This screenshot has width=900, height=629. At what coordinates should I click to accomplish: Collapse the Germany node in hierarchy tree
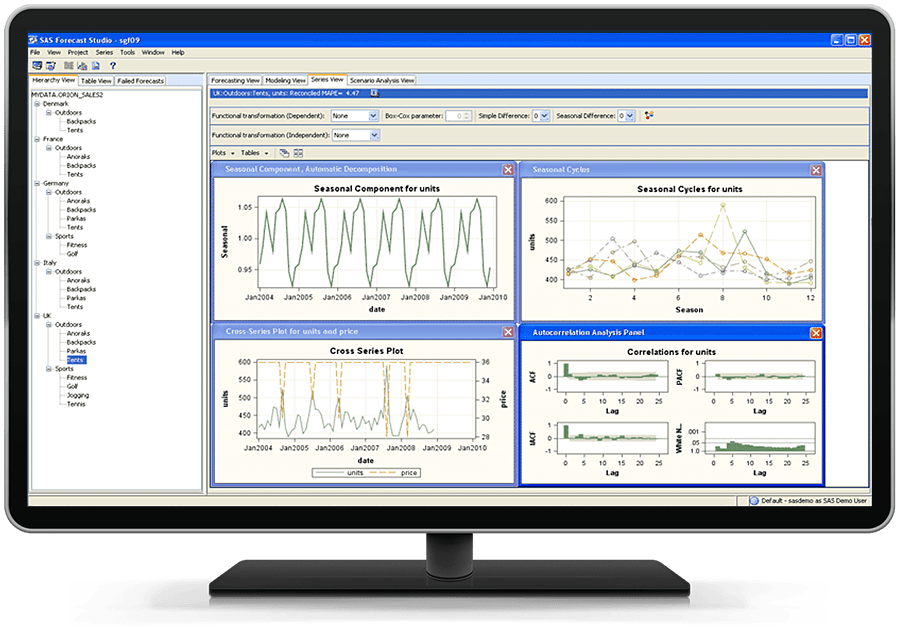click(37, 184)
